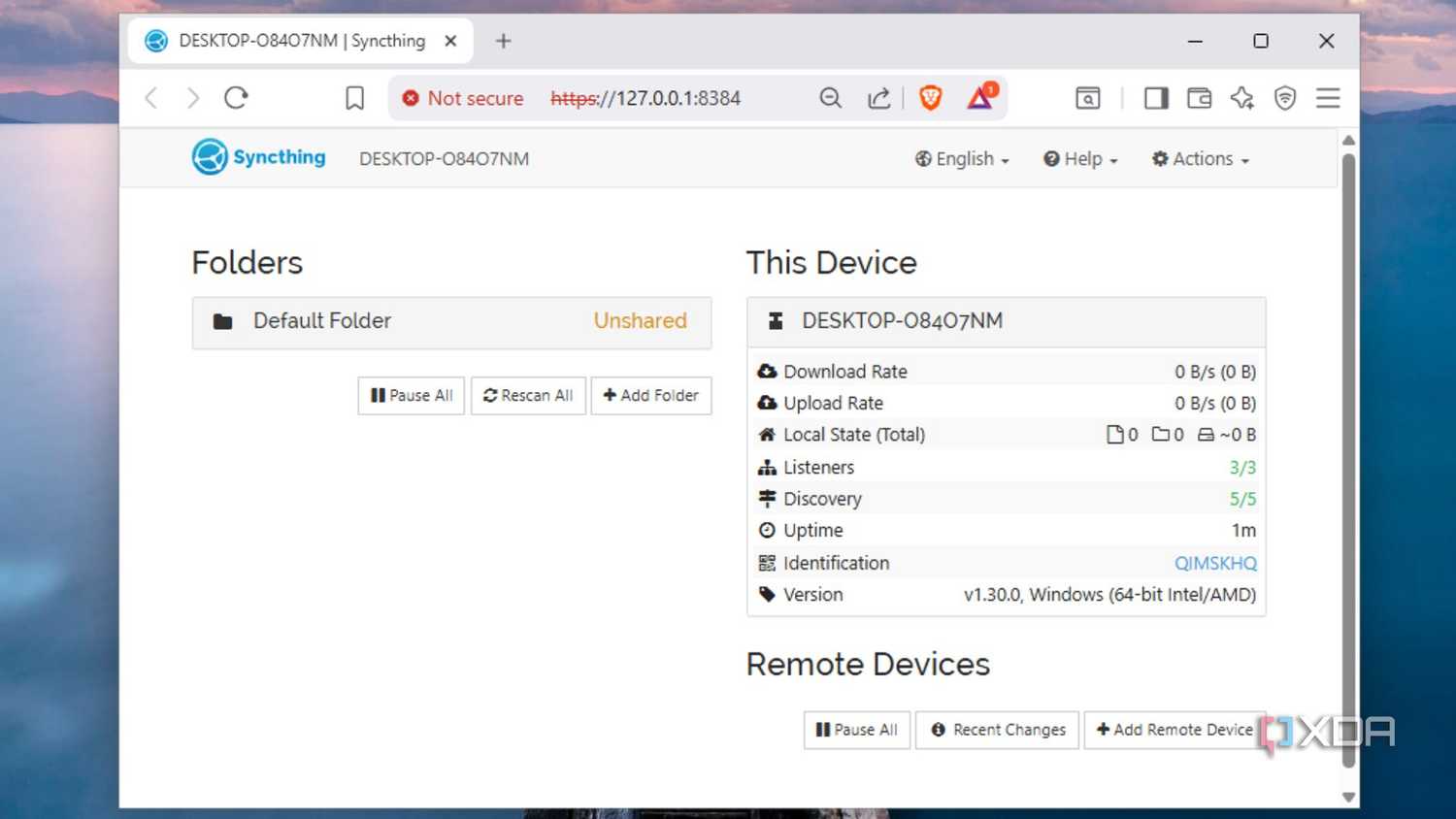This screenshot has height=819, width=1456.
Task: Click the zoom magnifier icon in address bar
Action: (x=830, y=98)
